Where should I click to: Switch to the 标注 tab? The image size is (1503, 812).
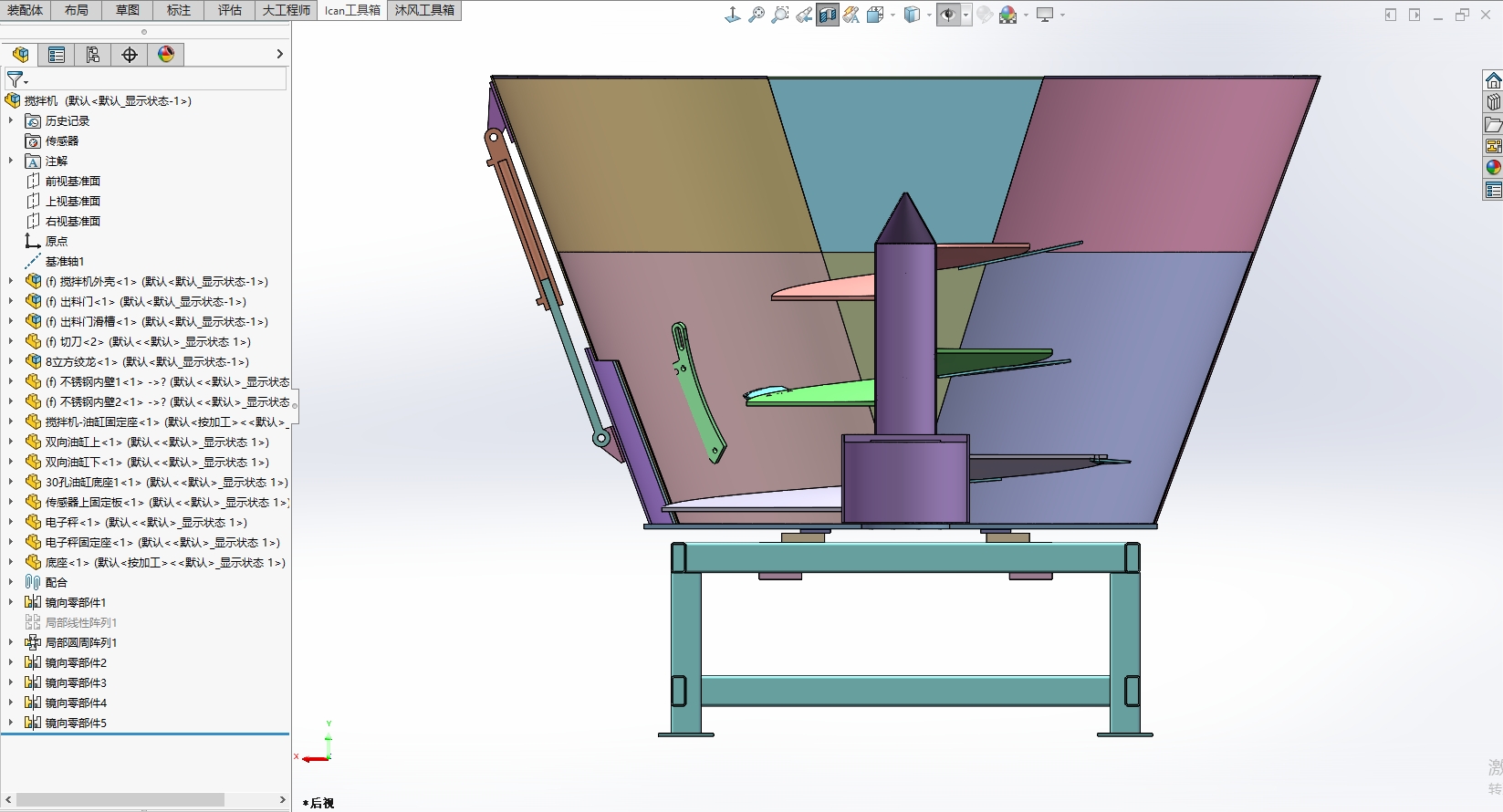[x=179, y=10]
